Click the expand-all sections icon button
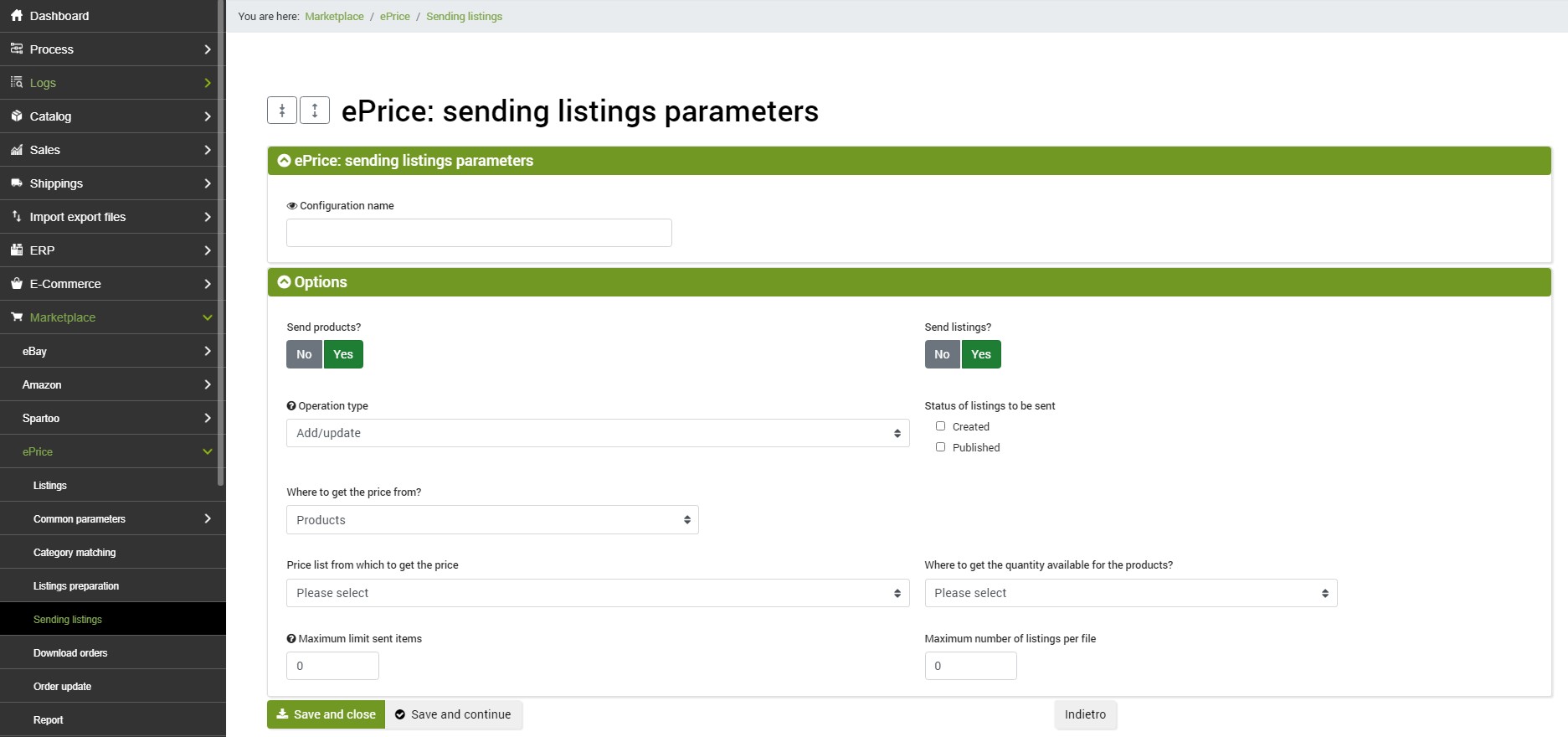 (x=315, y=110)
